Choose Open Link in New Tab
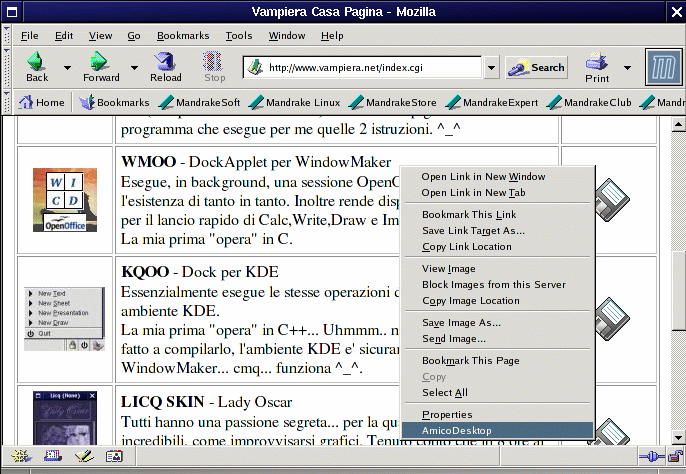 497,193
